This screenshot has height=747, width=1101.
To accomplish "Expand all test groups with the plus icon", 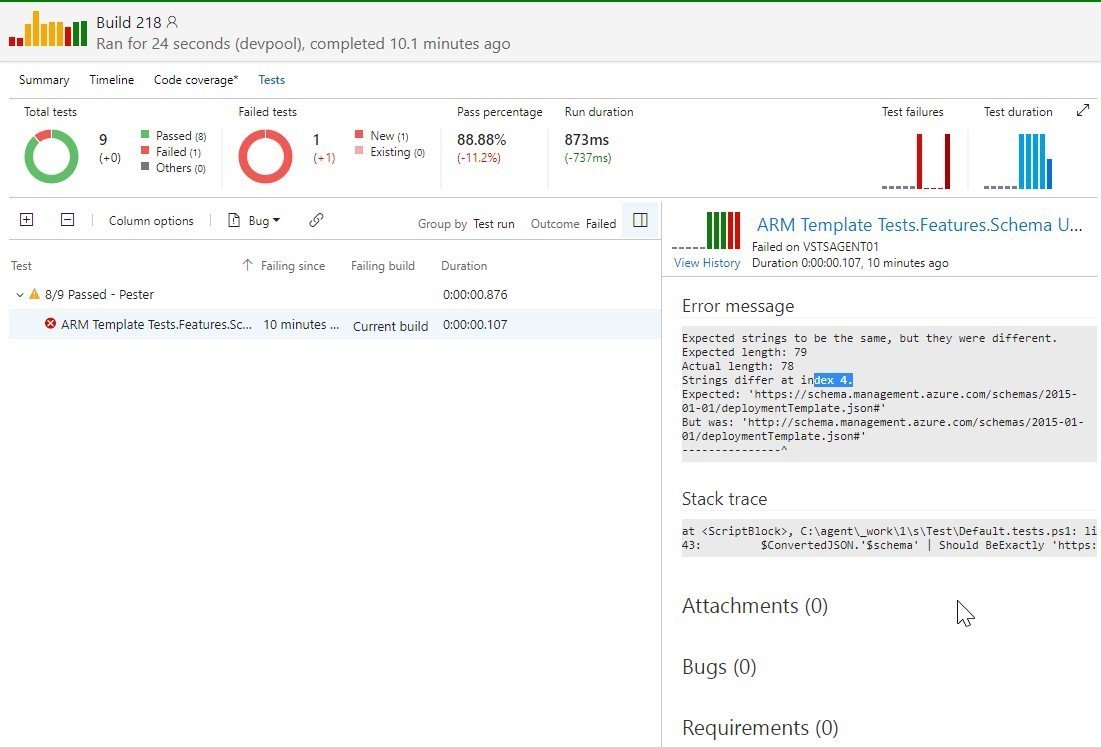I will pos(26,220).
